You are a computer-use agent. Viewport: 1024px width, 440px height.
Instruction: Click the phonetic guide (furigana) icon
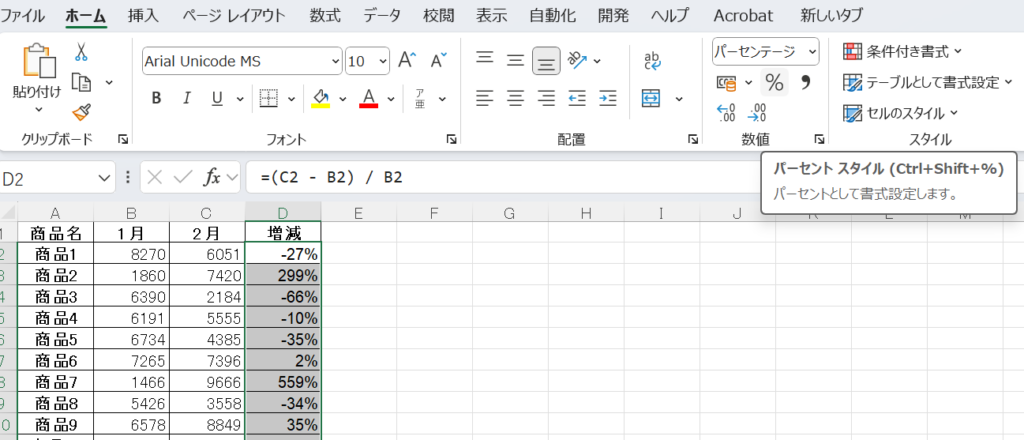click(x=421, y=99)
